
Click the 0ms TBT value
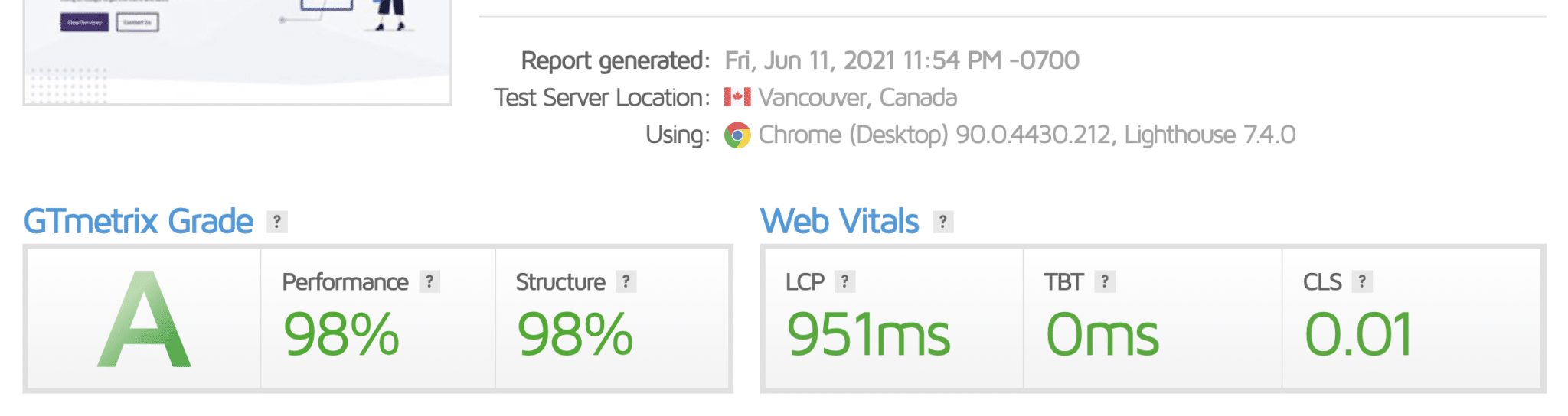1102,335
